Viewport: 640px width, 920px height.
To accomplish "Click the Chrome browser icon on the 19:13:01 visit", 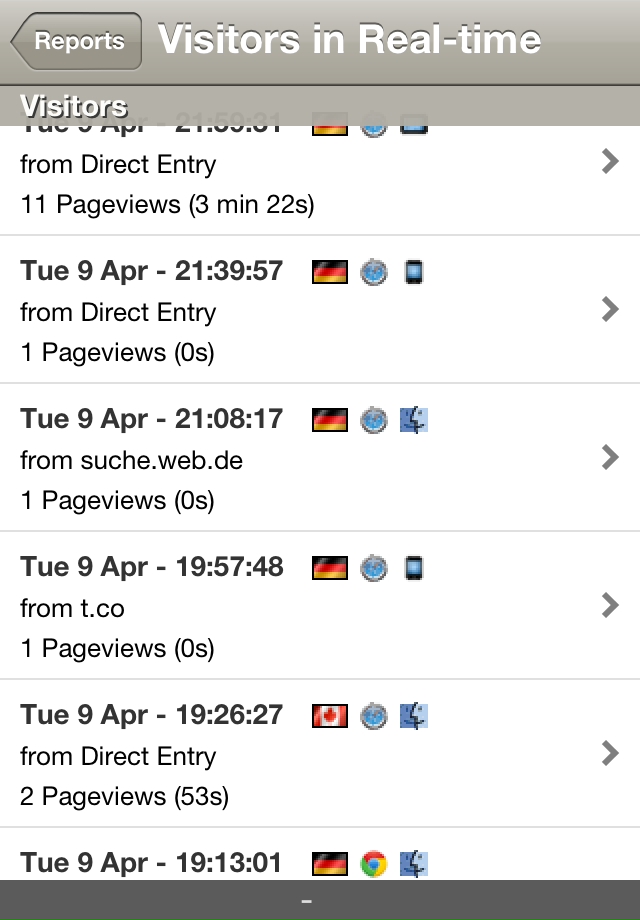I will pyautogui.click(x=374, y=864).
